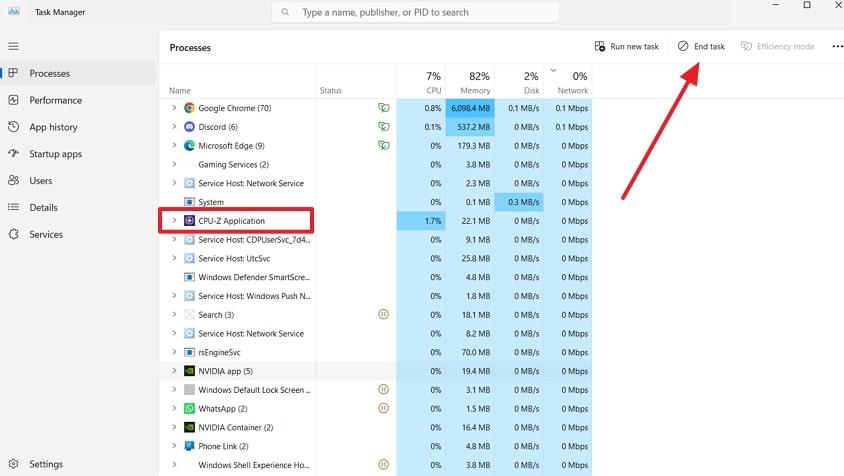Click the System process icon
The image size is (844, 476).
click(x=189, y=202)
